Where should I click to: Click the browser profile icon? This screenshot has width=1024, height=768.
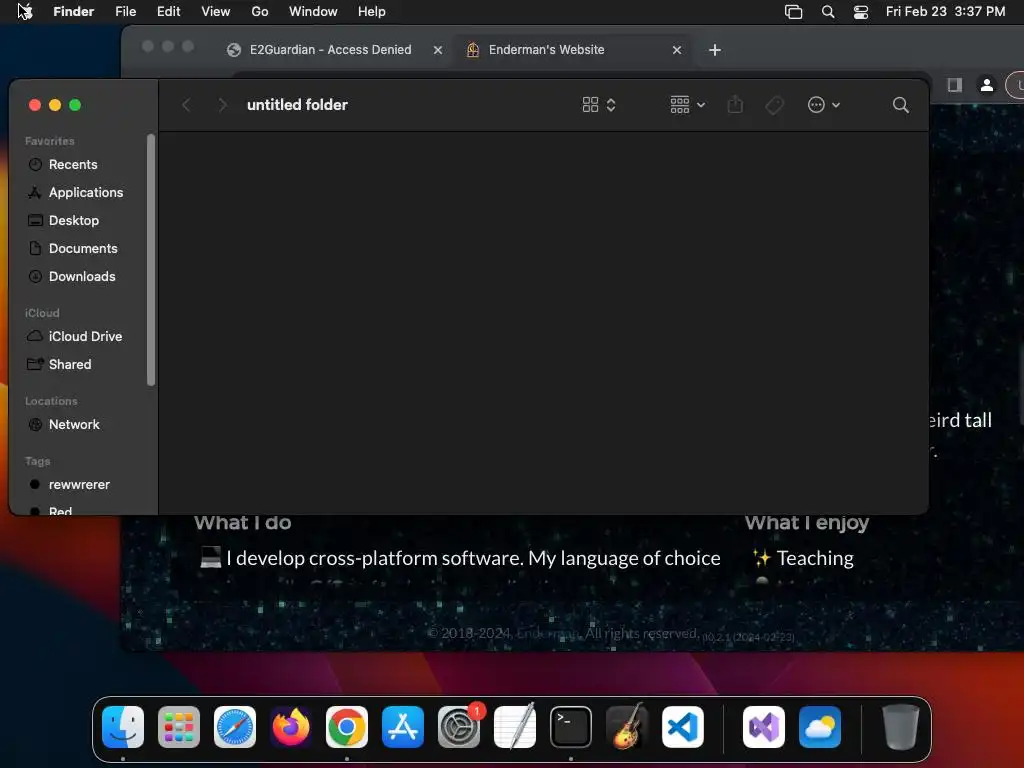pos(987,85)
